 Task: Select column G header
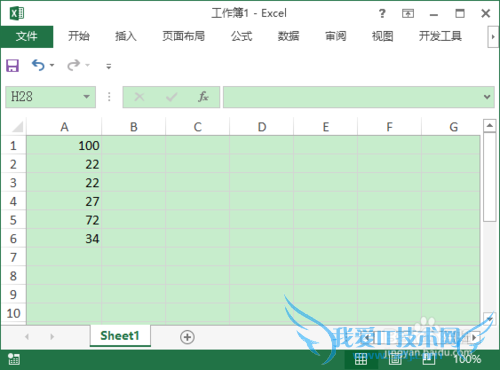[x=451, y=127]
